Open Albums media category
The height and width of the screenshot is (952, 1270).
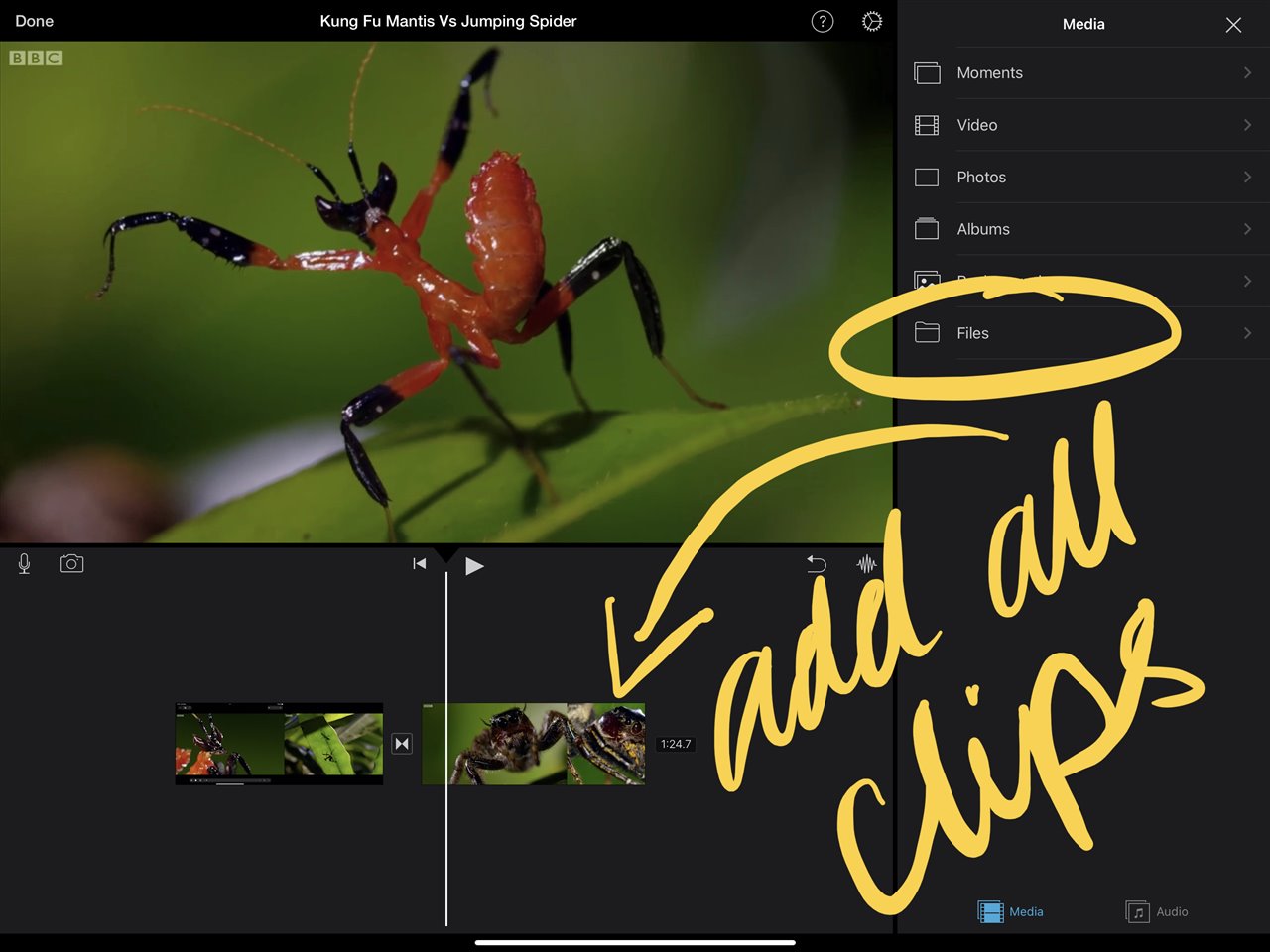click(1083, 229)
